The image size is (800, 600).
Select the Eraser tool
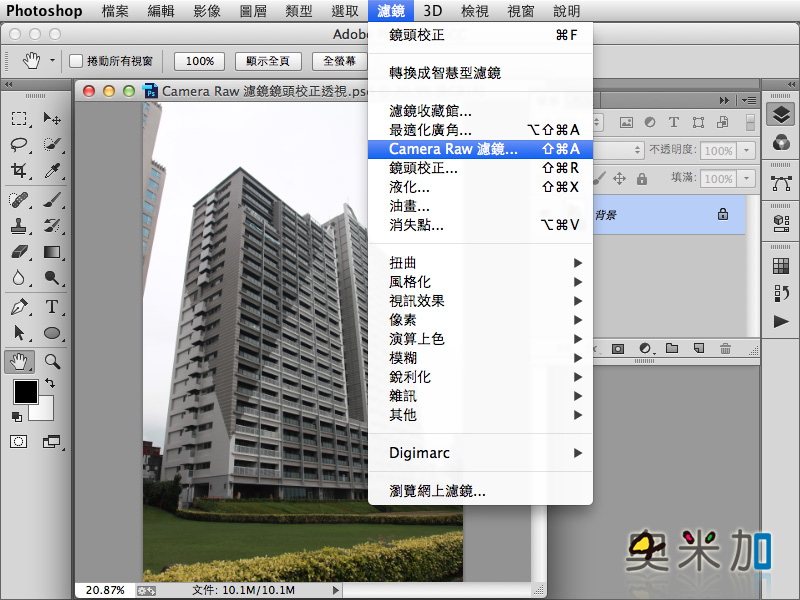pyautogui.click(x=19, y=252)
